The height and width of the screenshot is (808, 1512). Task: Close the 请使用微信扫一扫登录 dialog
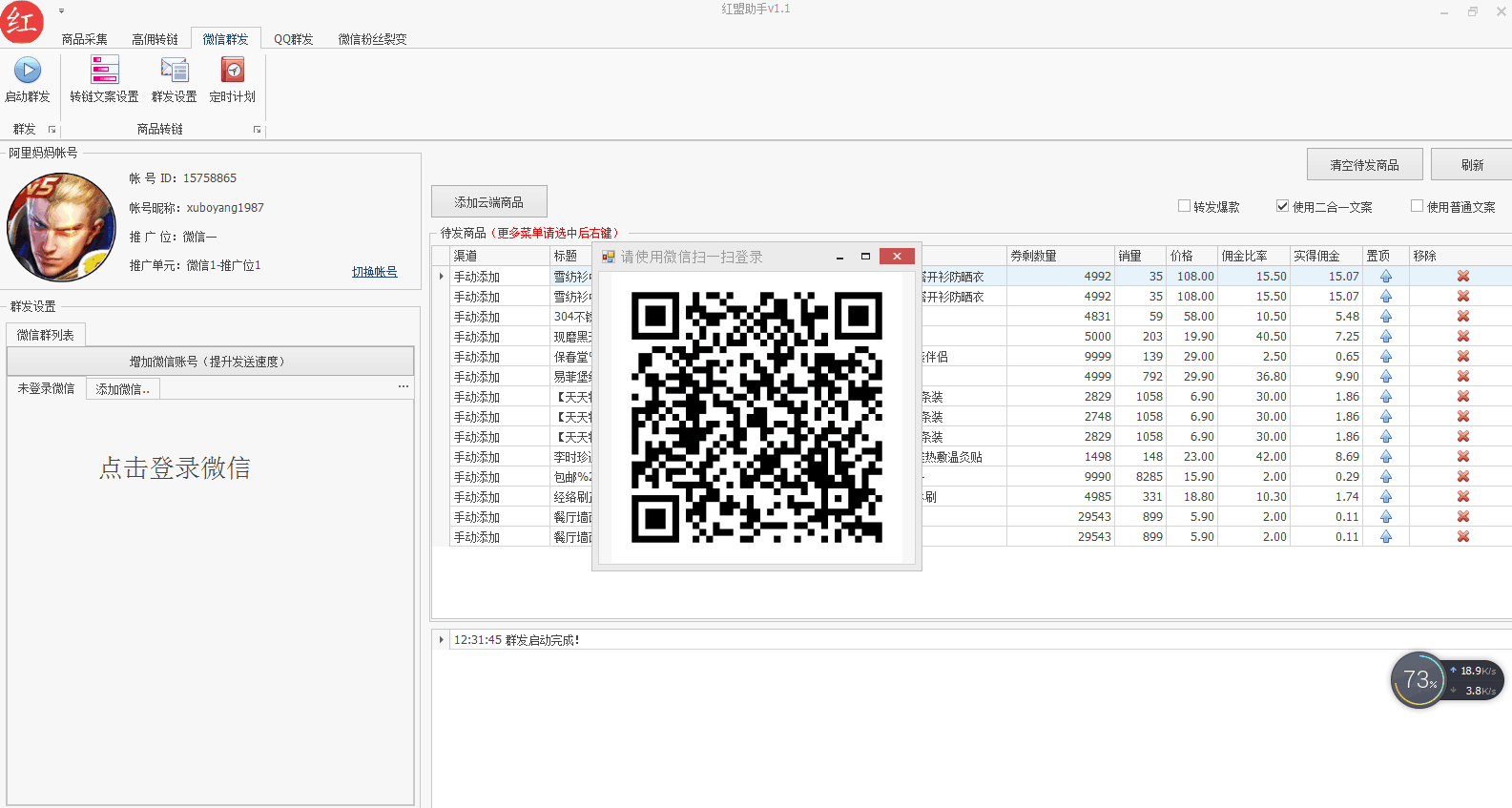(897, 256)
